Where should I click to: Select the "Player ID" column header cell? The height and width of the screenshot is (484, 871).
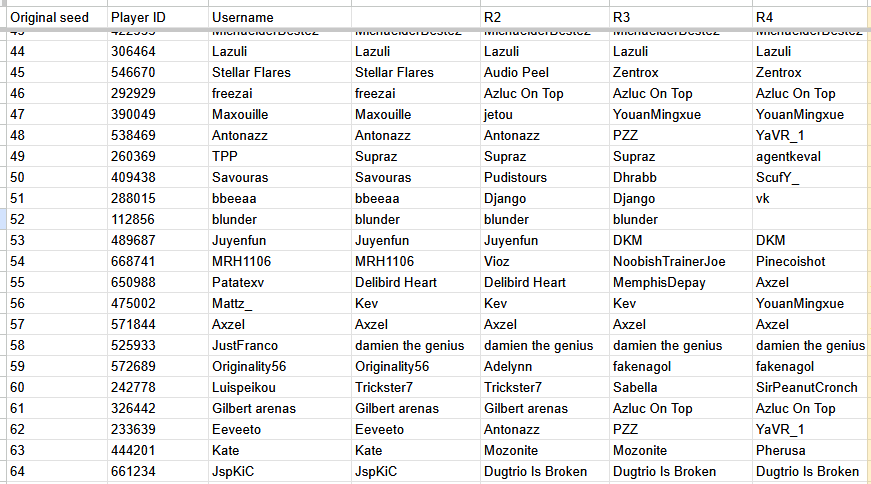point(138,18)
